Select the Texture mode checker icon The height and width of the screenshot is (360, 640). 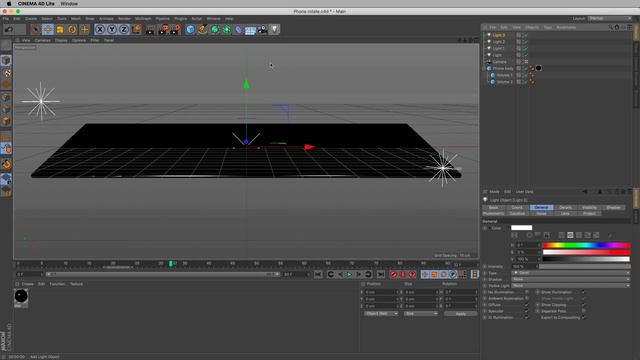point(6,73)
